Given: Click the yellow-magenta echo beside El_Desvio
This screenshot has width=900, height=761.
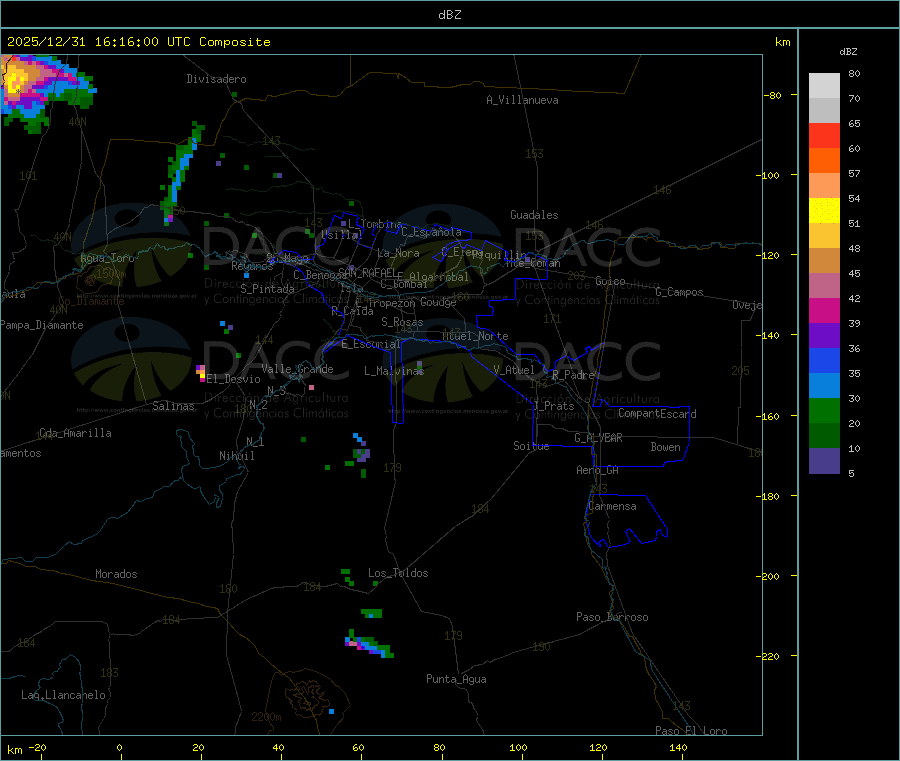Looking at the screenshot, I should tap(201, 372).
